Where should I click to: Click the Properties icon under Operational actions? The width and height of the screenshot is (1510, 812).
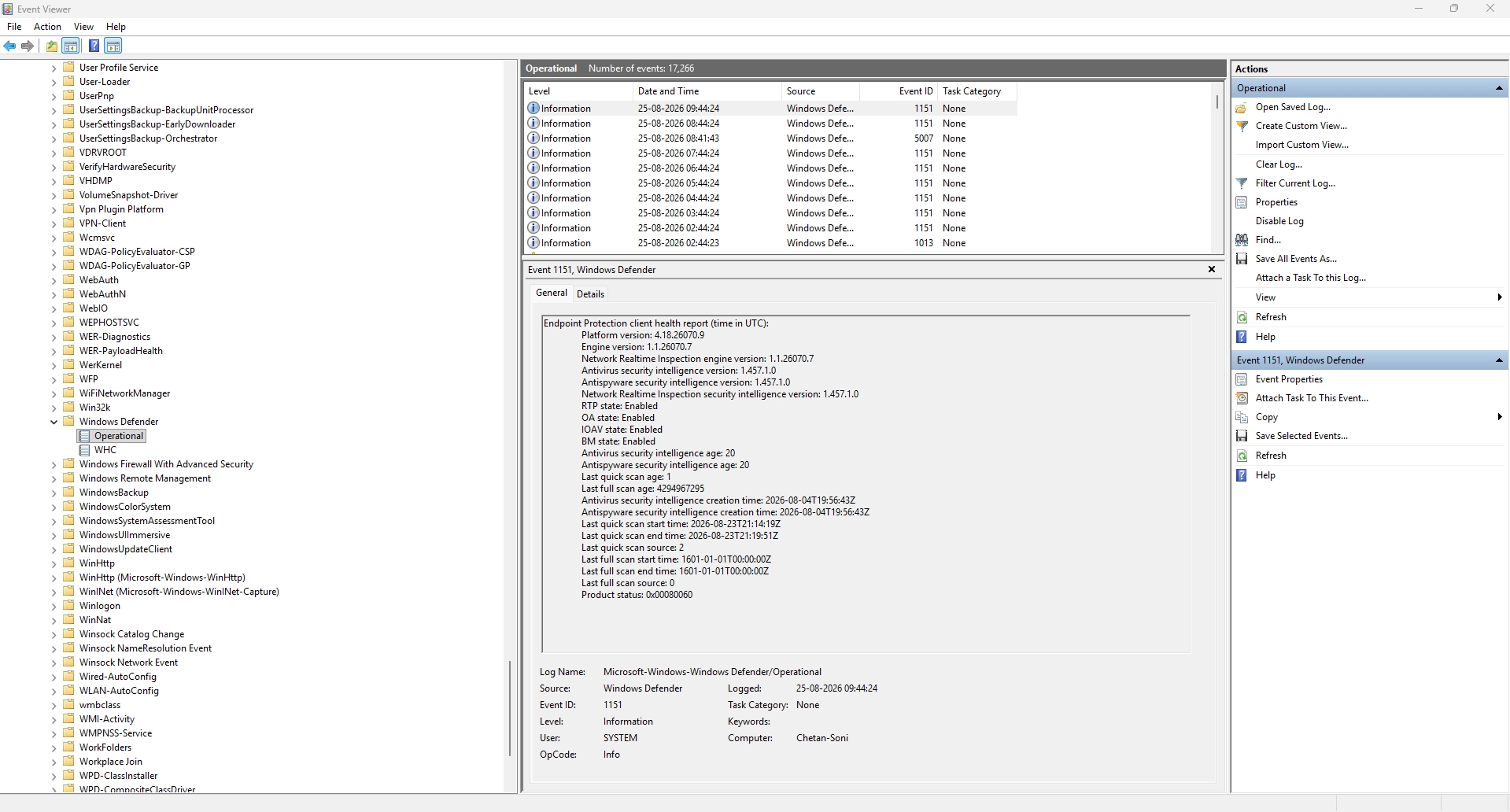point(1242,202)
